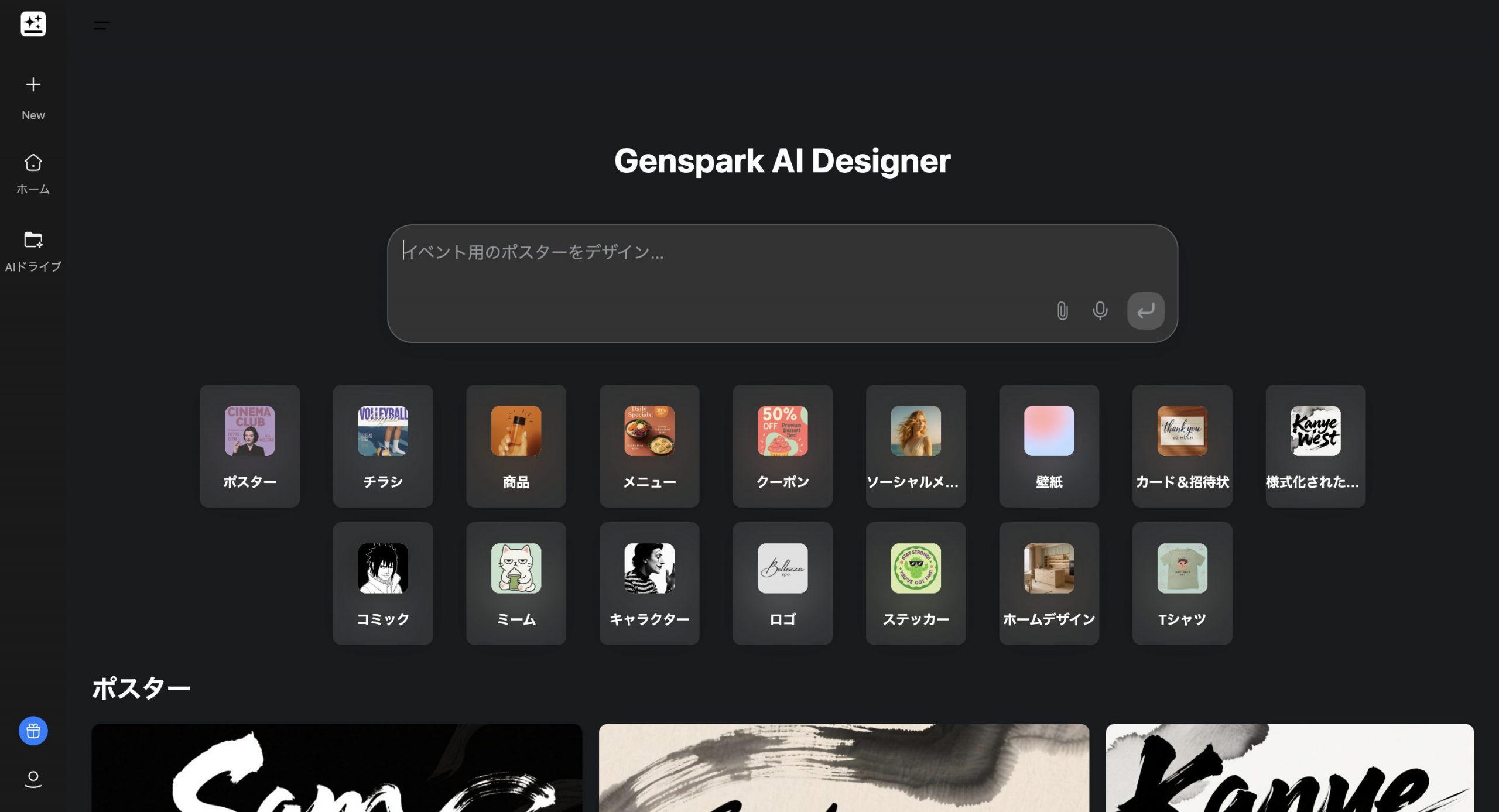
Task: Open AIドライブ from the sidebar
Action: pos(33,249)
